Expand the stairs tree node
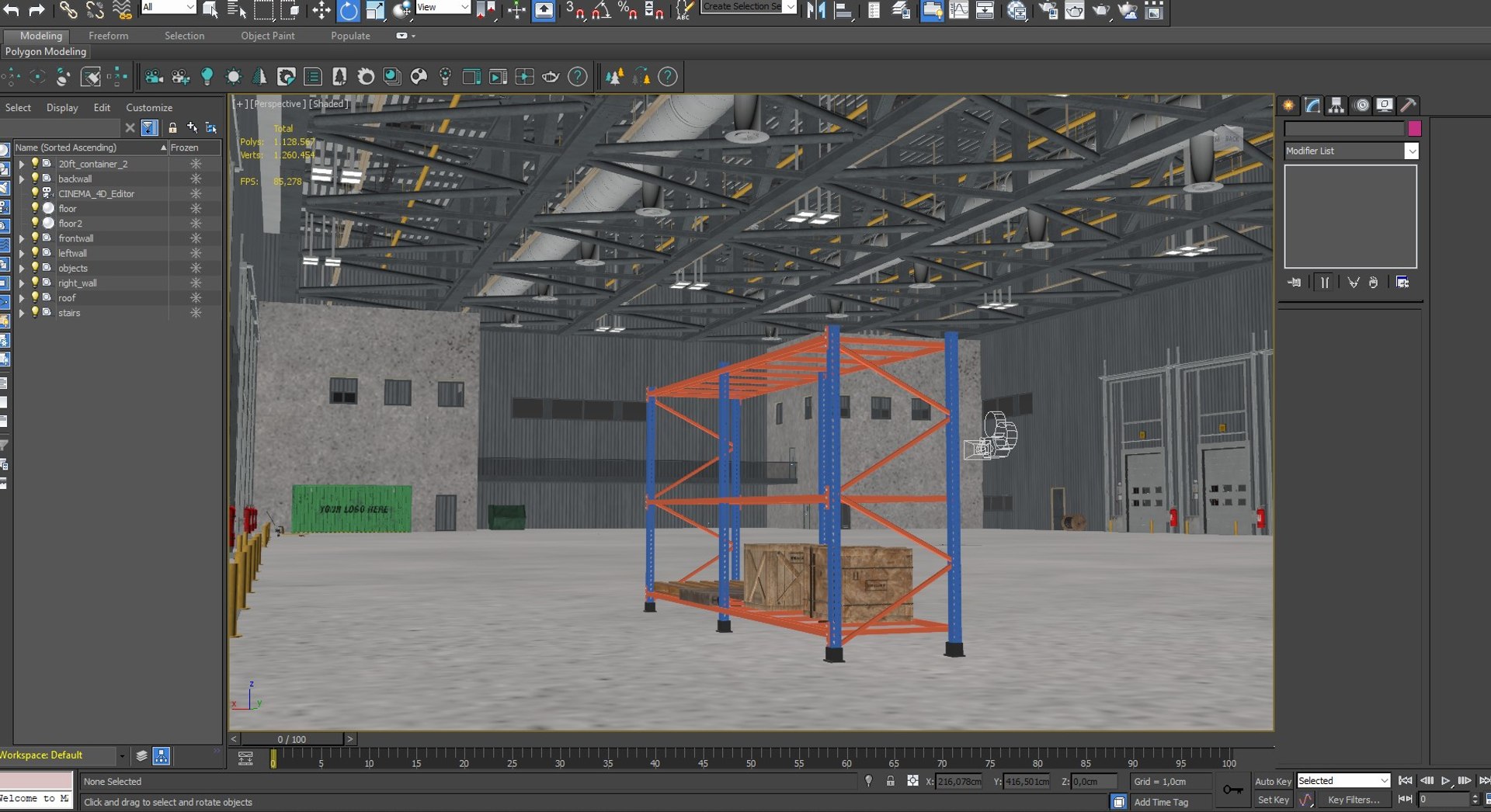Viewport: 1491px width, 812px height. point(22,313)
